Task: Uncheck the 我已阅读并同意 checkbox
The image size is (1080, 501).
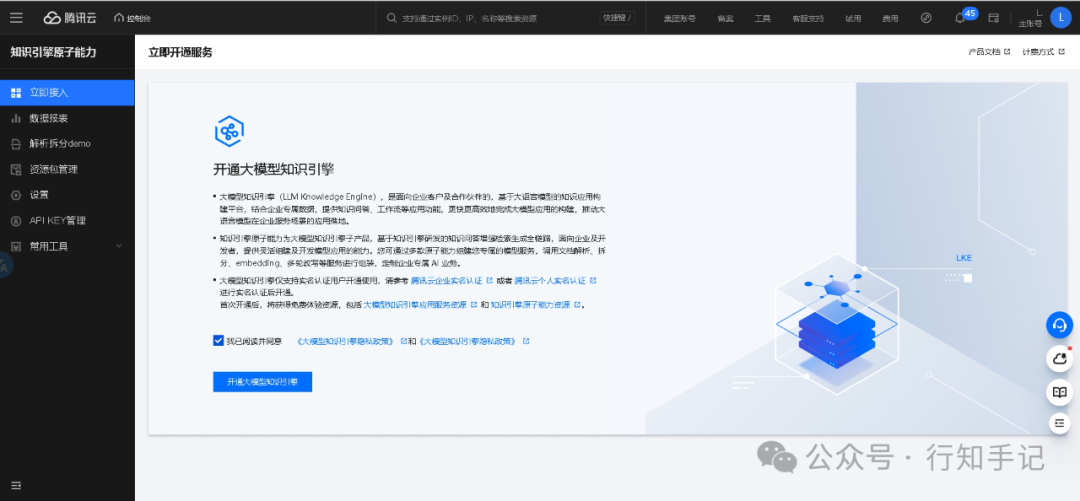Action: point(218,340)
